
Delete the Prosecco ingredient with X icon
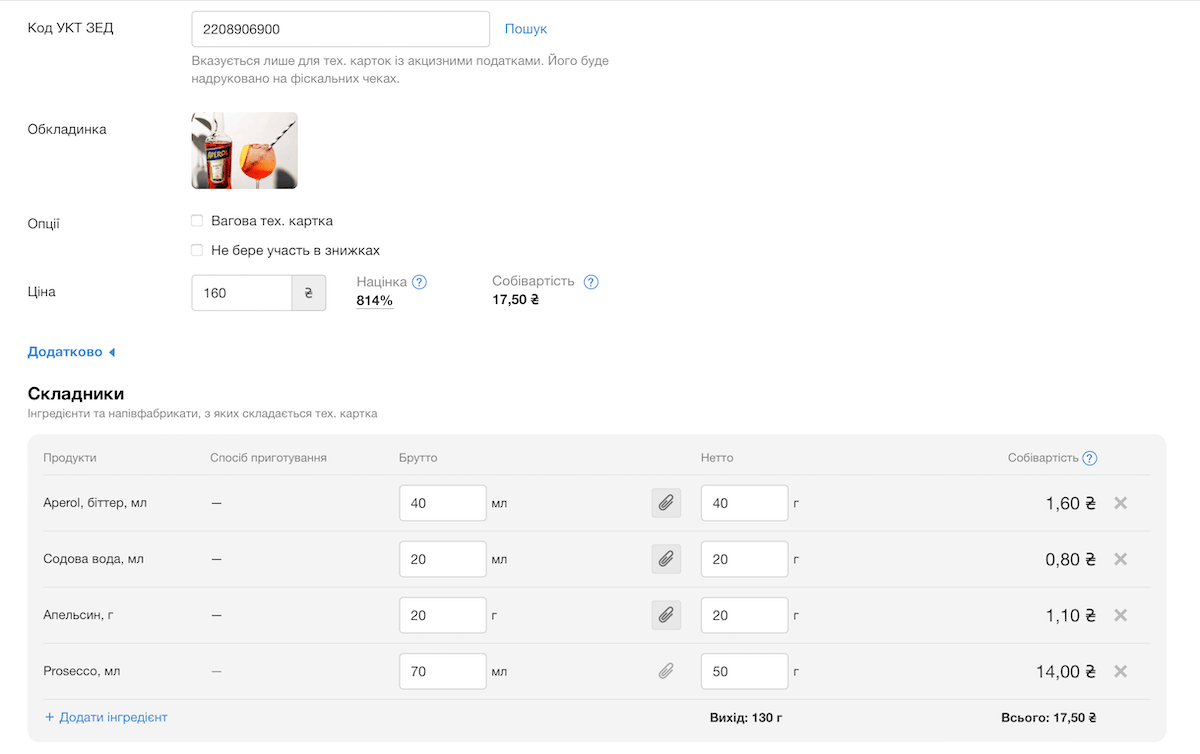[x=1120, y=671]
